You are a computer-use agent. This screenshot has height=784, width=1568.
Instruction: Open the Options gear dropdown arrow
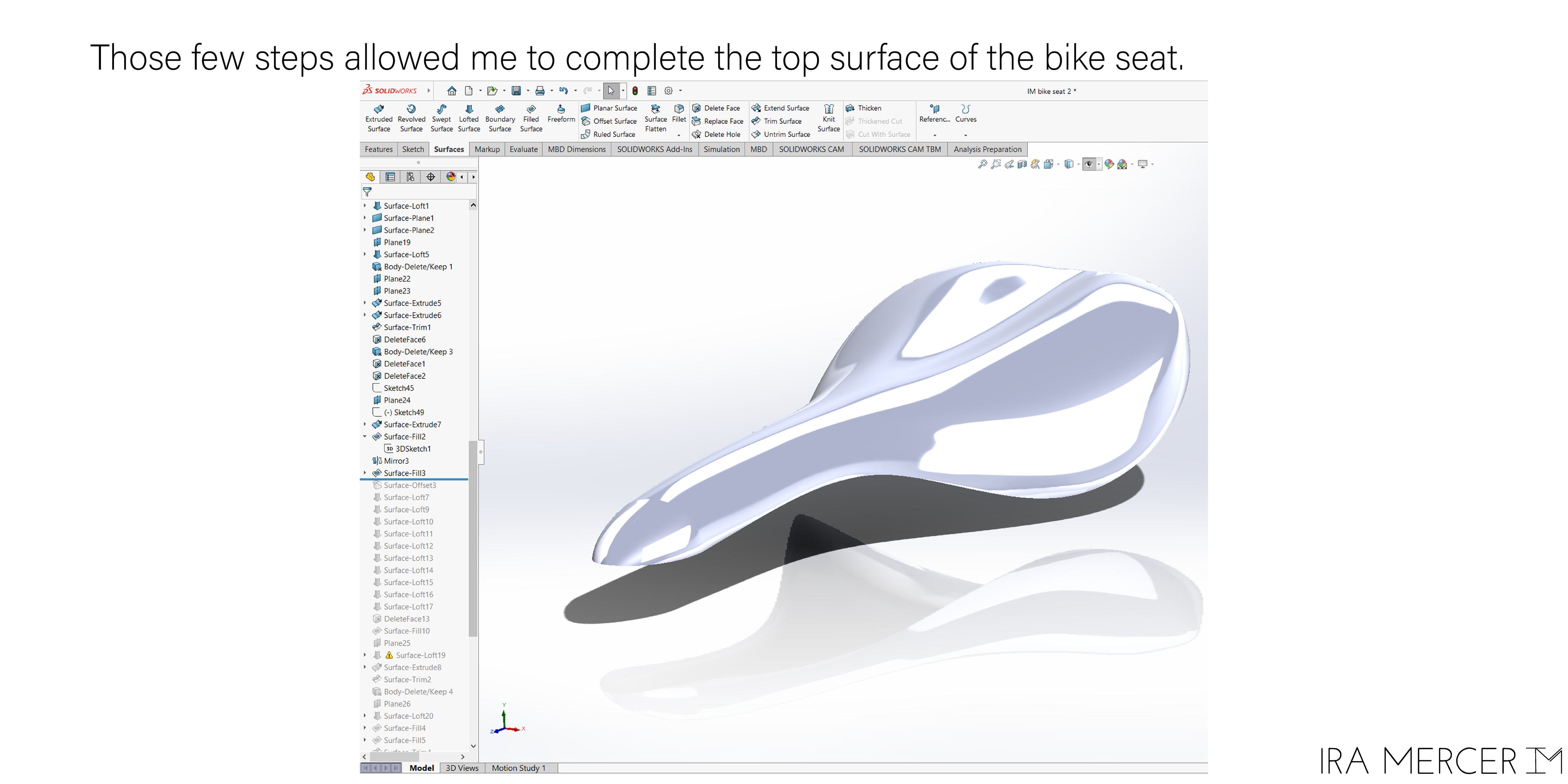(681, 91)
